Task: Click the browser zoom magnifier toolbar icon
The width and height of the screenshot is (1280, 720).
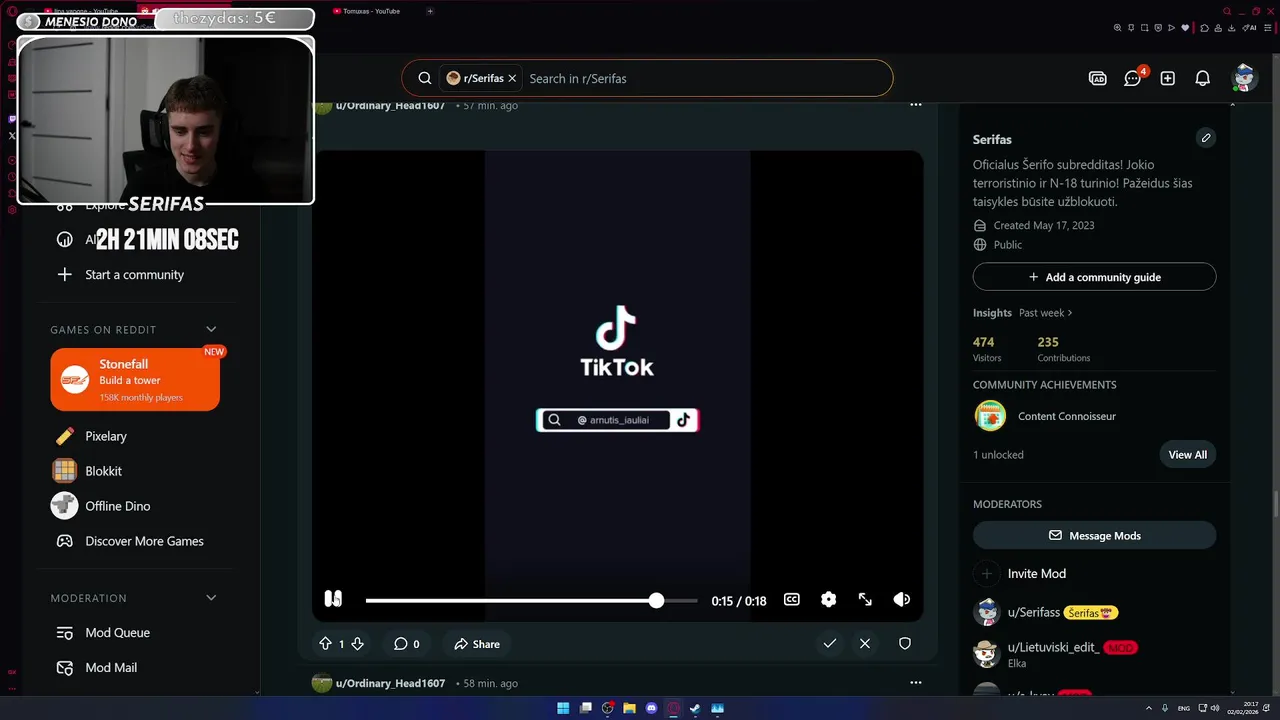Action: pyautogui.click(x=1117, y=28)
